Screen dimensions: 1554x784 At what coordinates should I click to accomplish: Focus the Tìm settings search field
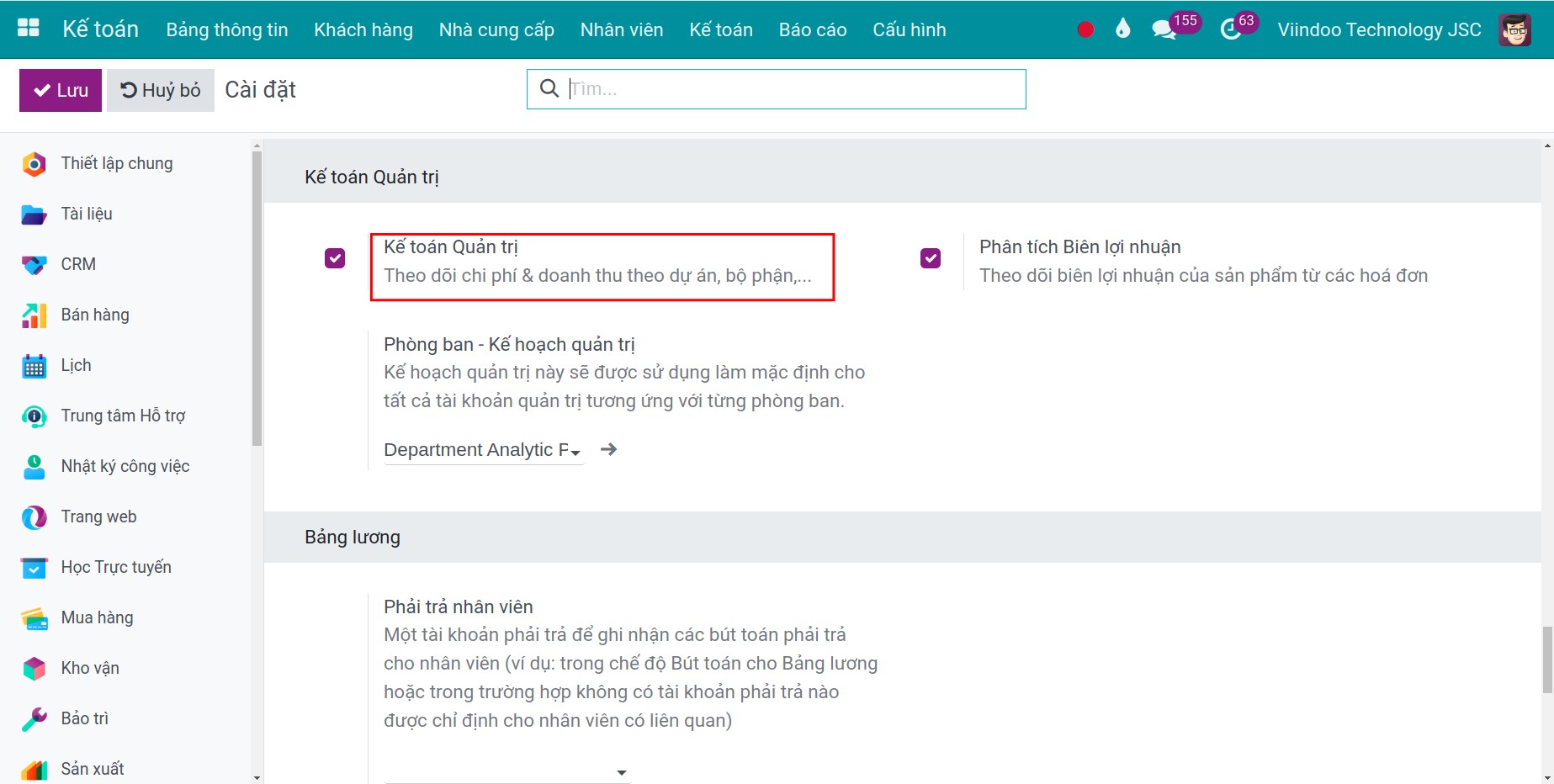(791, 89)
